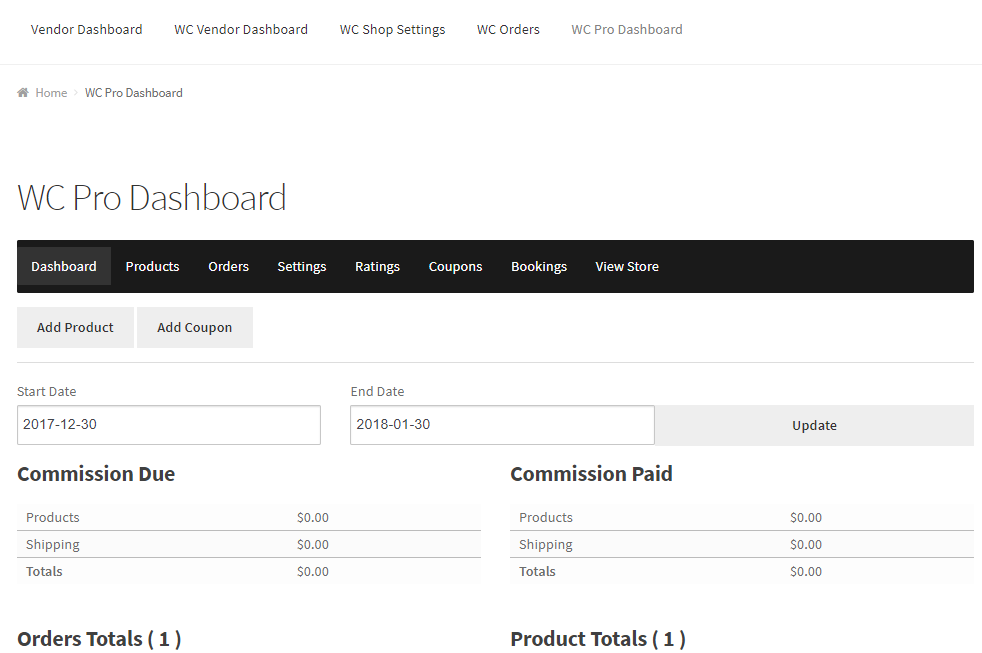Click the Shipping link under Commission Paid
982x653 pixels.
coord(545,544)
